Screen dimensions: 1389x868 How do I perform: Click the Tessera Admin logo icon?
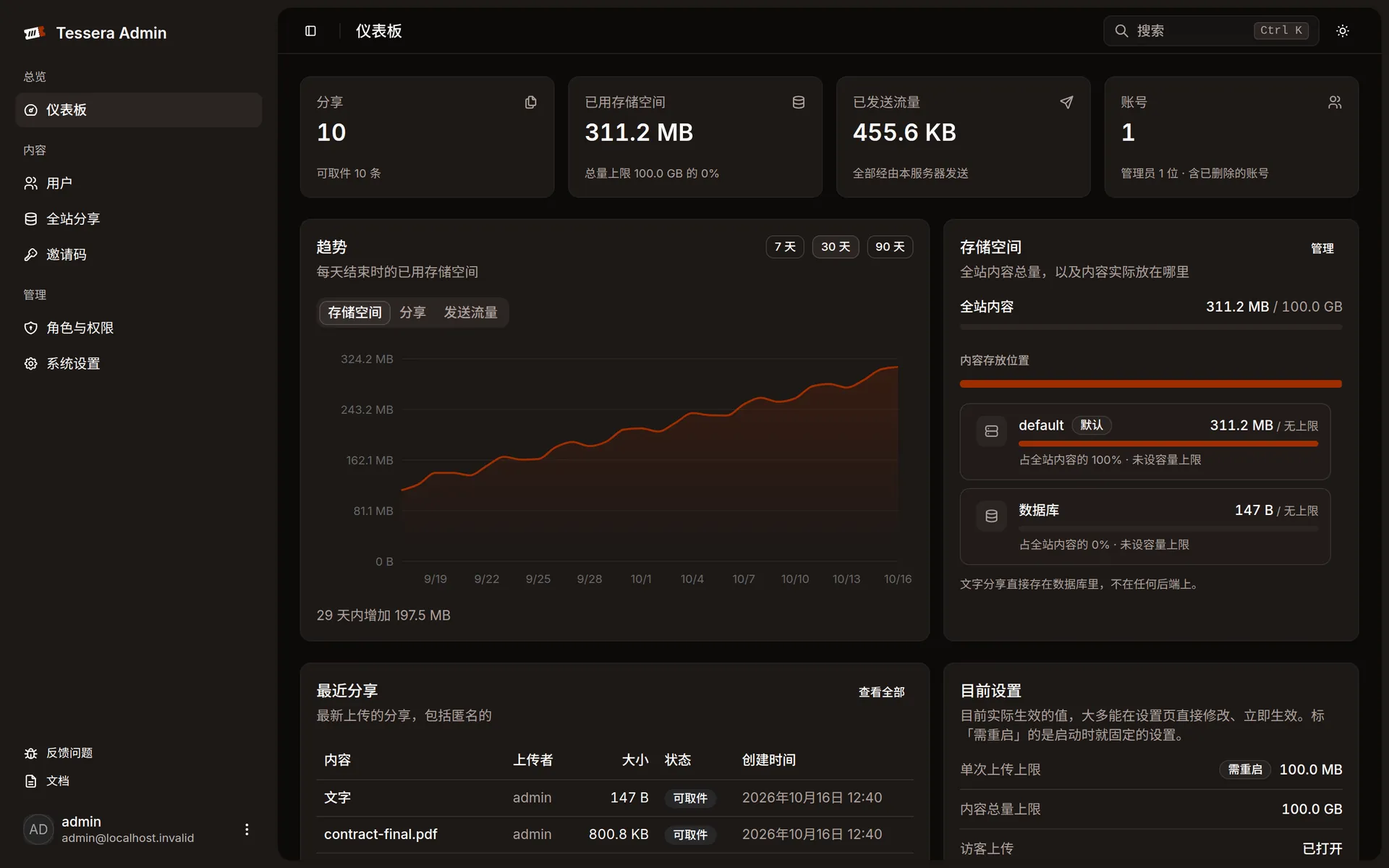click(34, 33)
